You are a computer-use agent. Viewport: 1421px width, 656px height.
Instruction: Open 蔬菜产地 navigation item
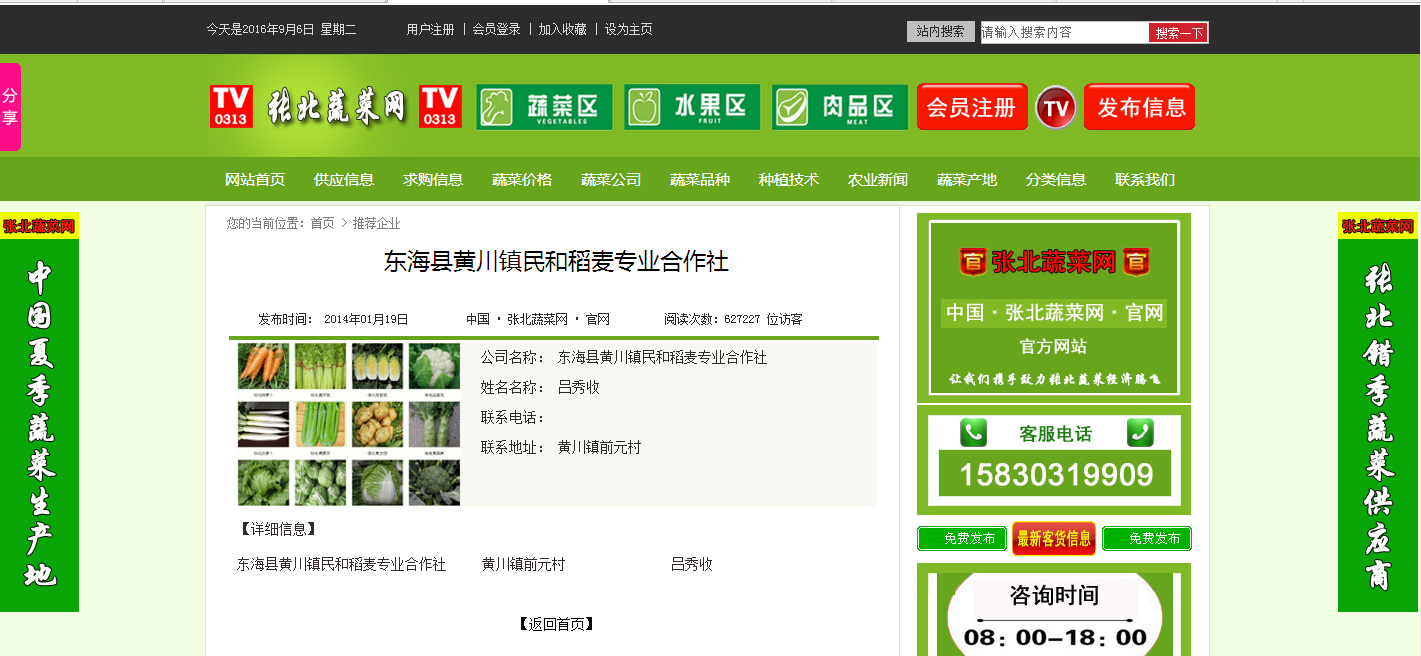point(967,180)
